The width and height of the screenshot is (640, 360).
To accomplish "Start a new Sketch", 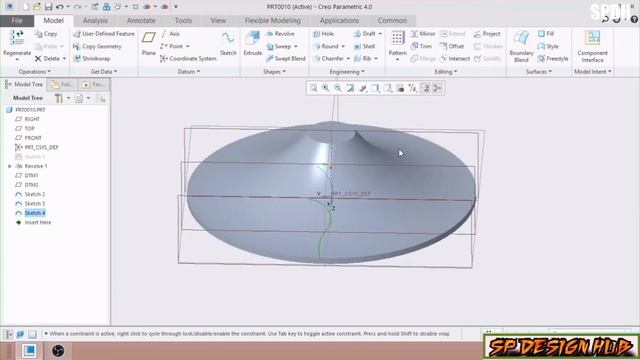I will tap(228, 43).
